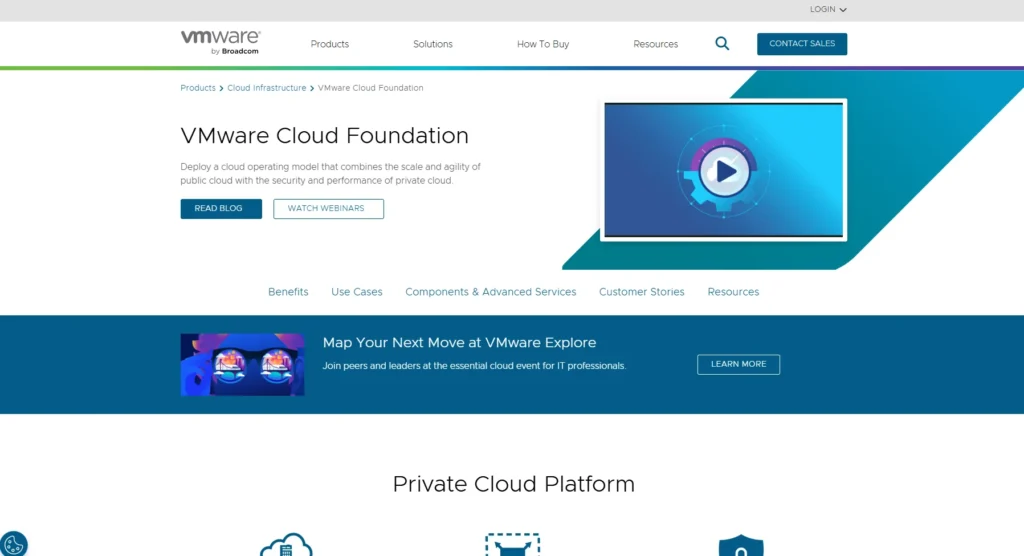This screenshot has height=556, width=1024.
Task: Open the Resources navigation menu
Action: tap(655, 44)
